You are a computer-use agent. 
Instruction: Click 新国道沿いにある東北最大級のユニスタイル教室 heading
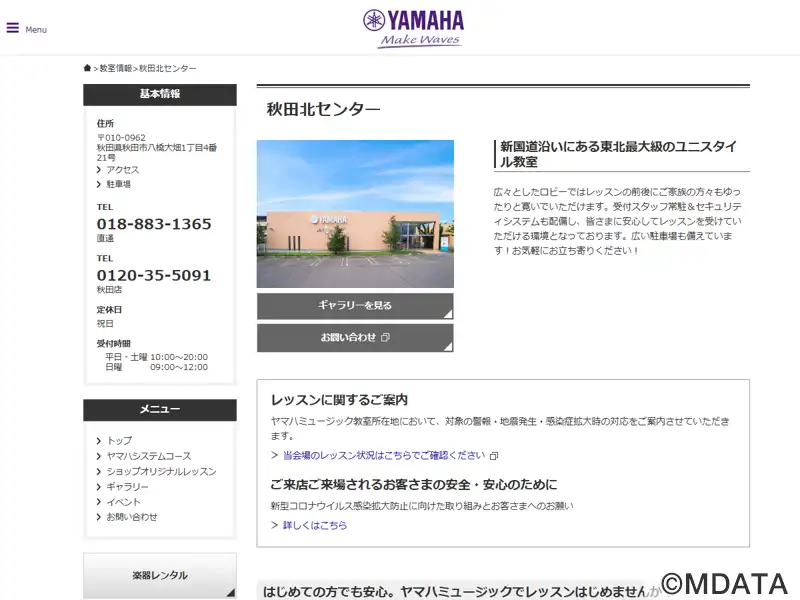coord(618,154)
